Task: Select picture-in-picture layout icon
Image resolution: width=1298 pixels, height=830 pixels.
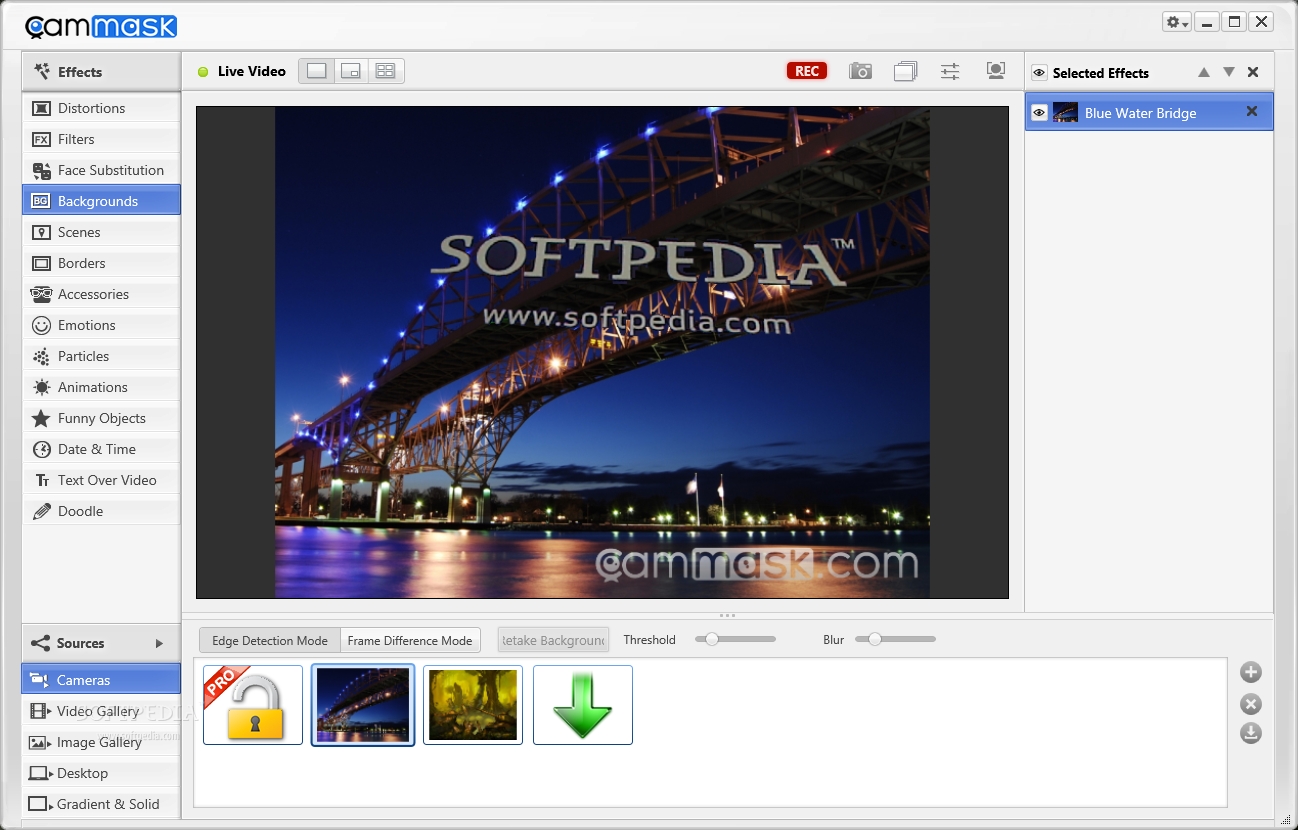Action: click(351, 71)
